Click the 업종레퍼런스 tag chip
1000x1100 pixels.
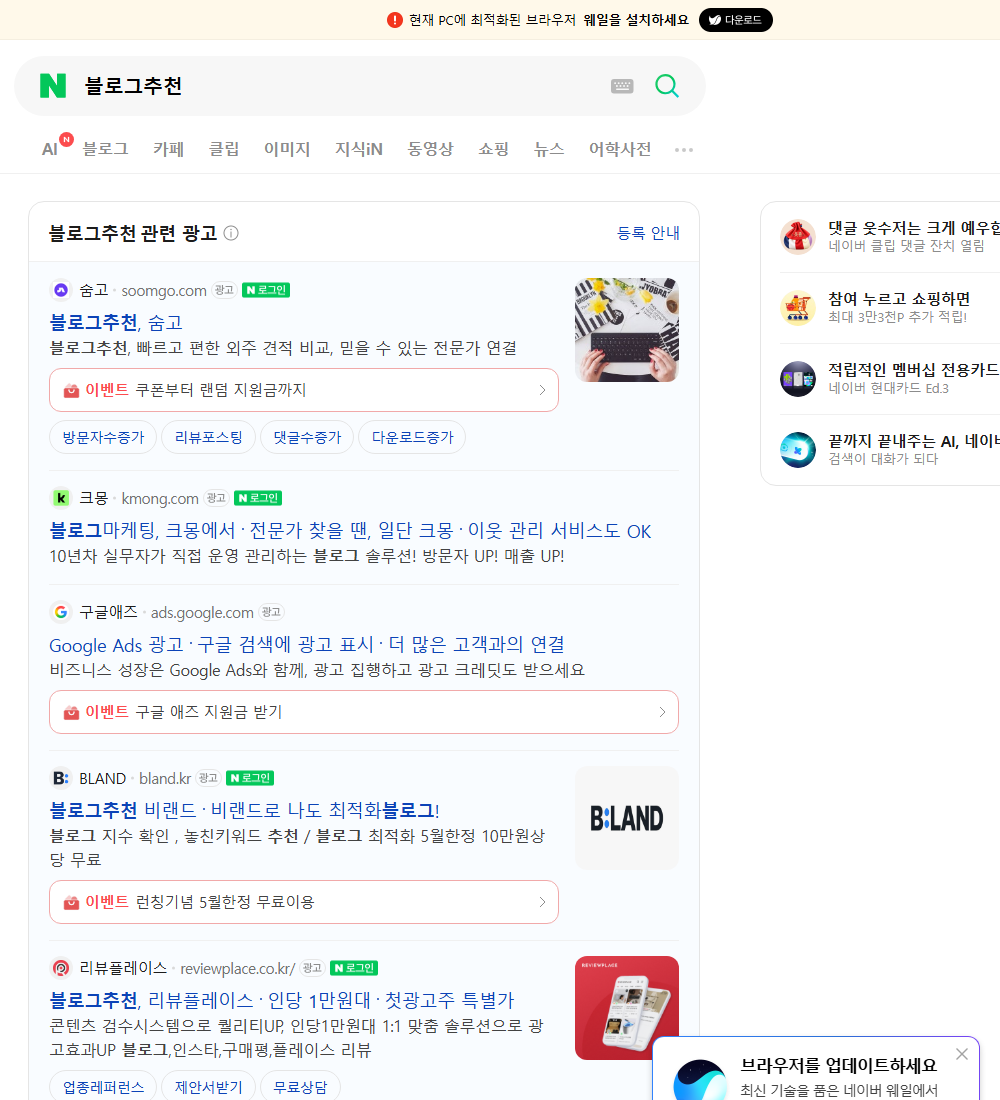pos(103,1087)
